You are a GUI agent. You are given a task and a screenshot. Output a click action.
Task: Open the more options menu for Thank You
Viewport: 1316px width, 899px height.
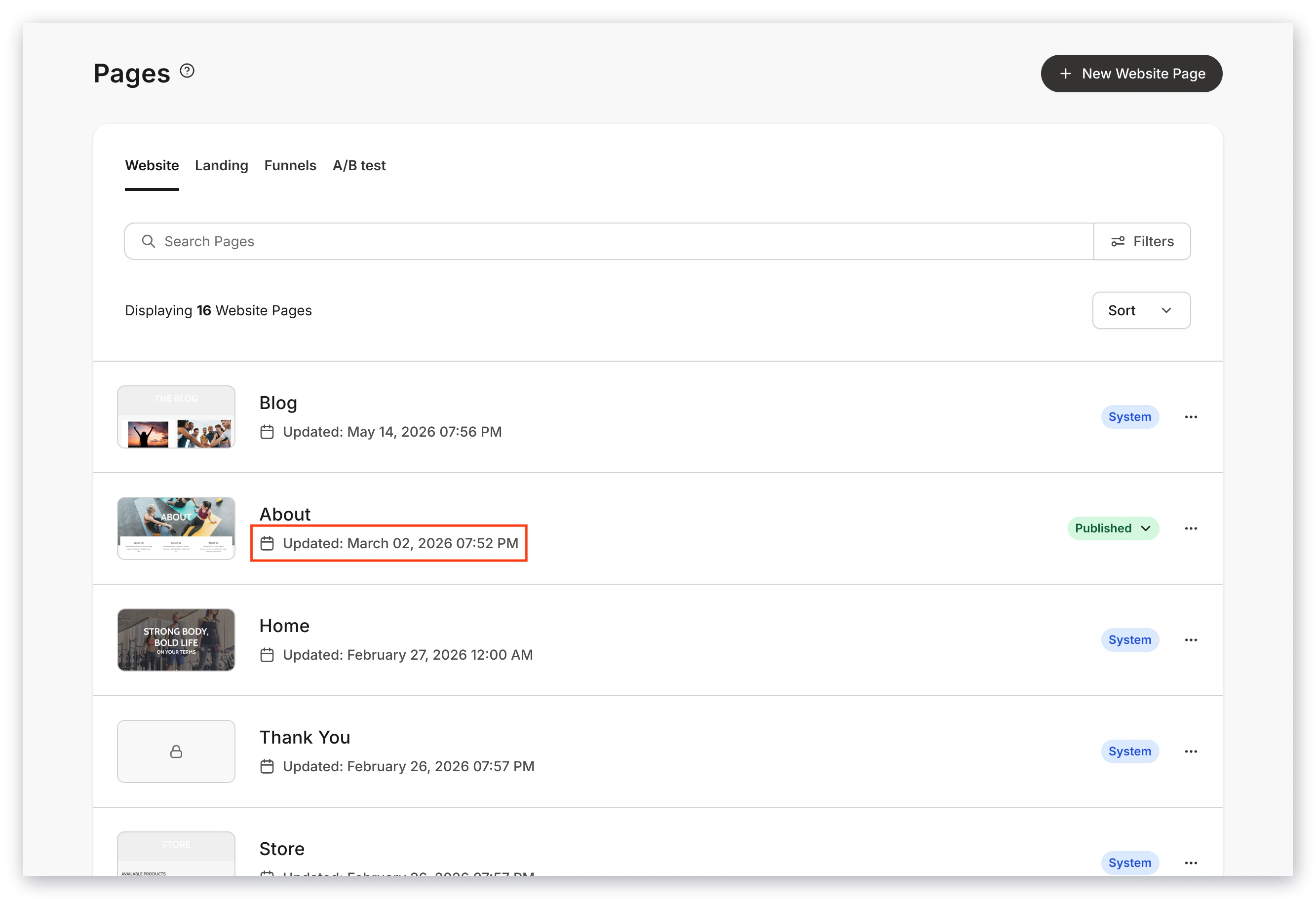1191,751
